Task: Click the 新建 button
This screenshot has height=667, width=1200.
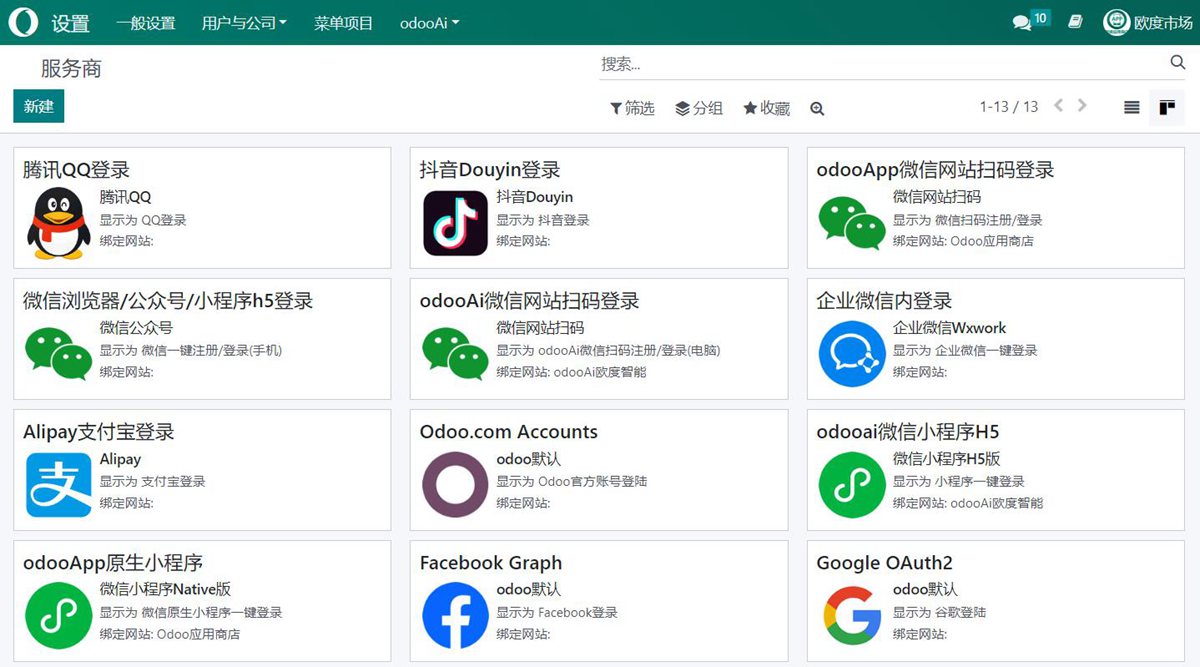Action: click(x=39, y=106)
